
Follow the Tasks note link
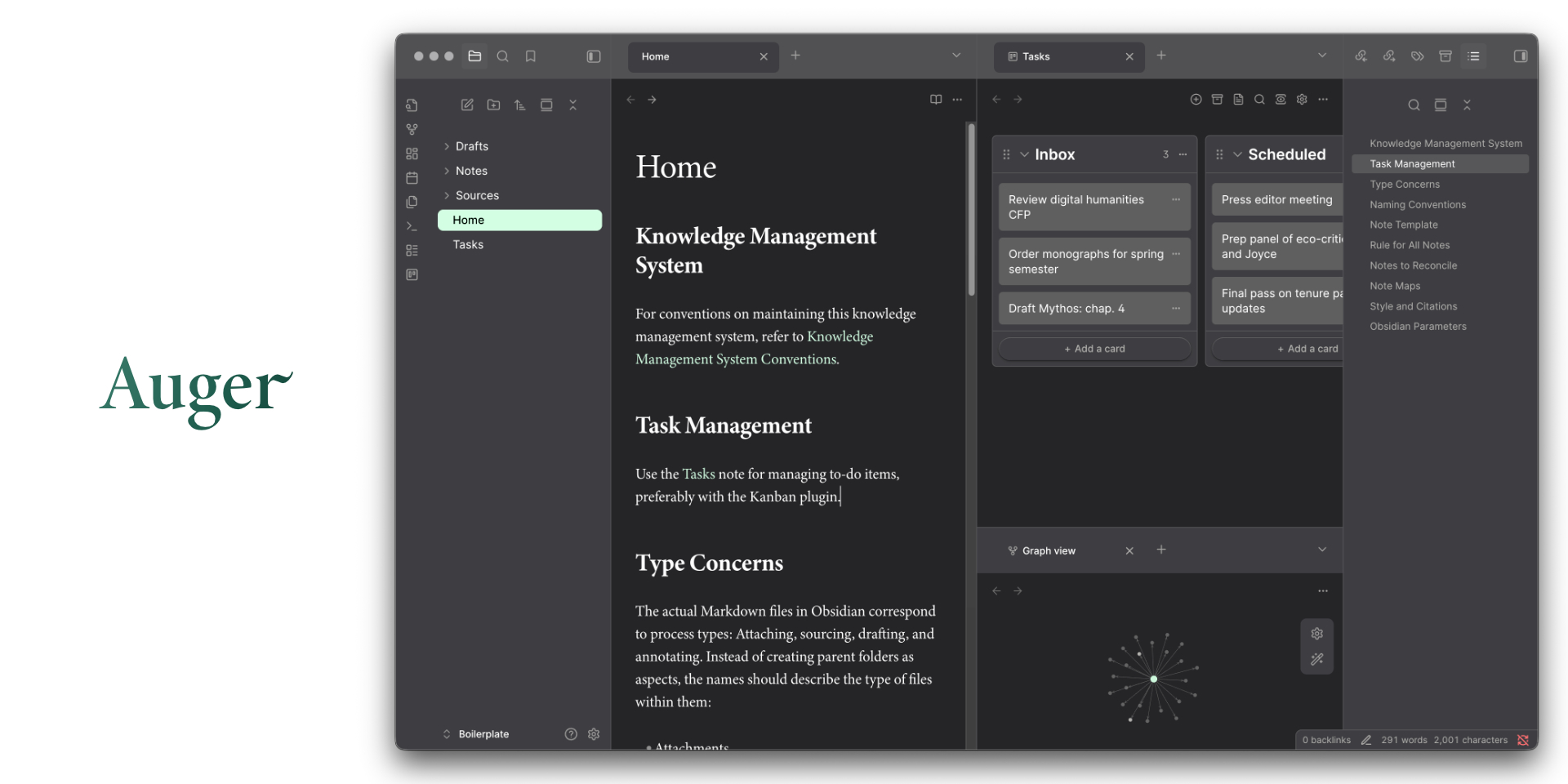tap(698, 474)
